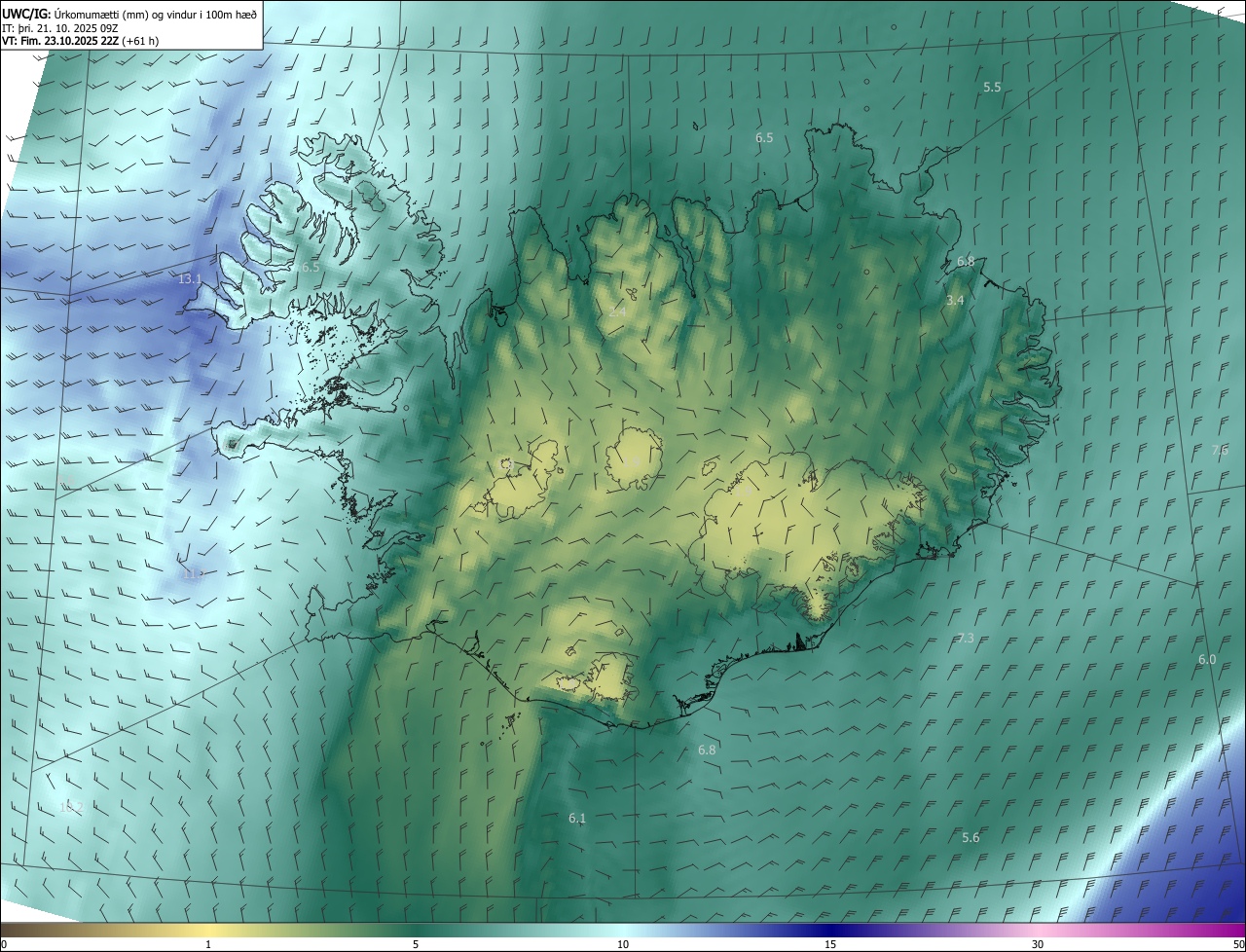Click the 15 tick on the color scale
The image size is (1246, 952).
[830, 944]
